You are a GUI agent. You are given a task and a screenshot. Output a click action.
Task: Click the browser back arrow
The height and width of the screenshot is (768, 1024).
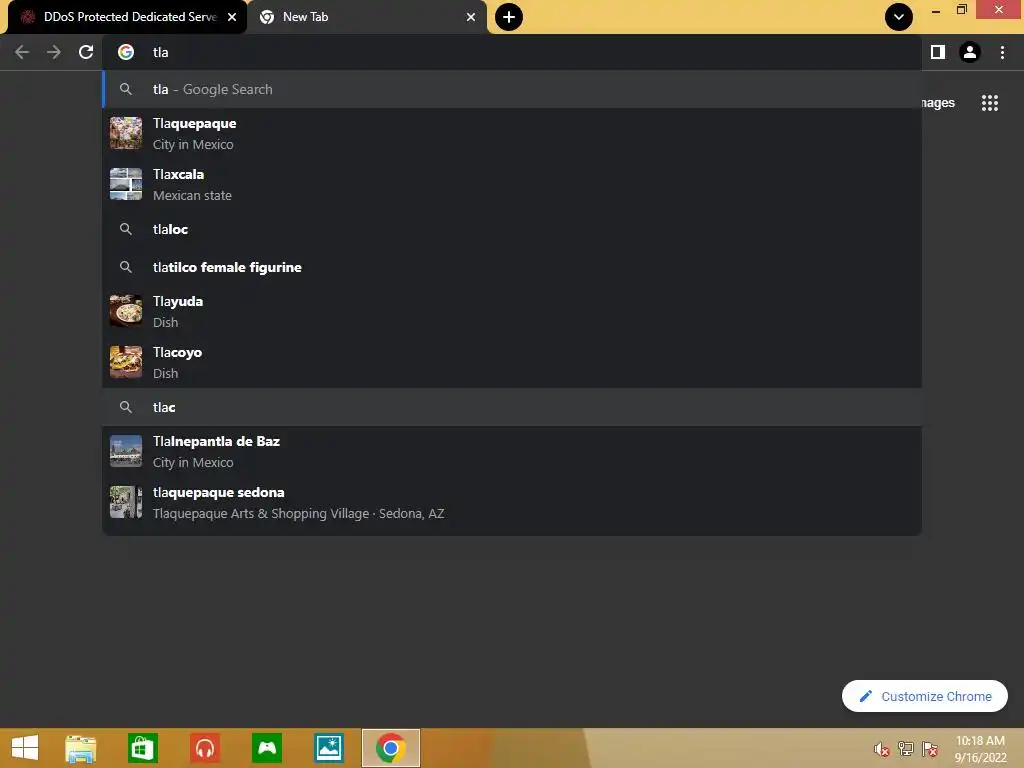pyautogui.click(x=22, y=52)
